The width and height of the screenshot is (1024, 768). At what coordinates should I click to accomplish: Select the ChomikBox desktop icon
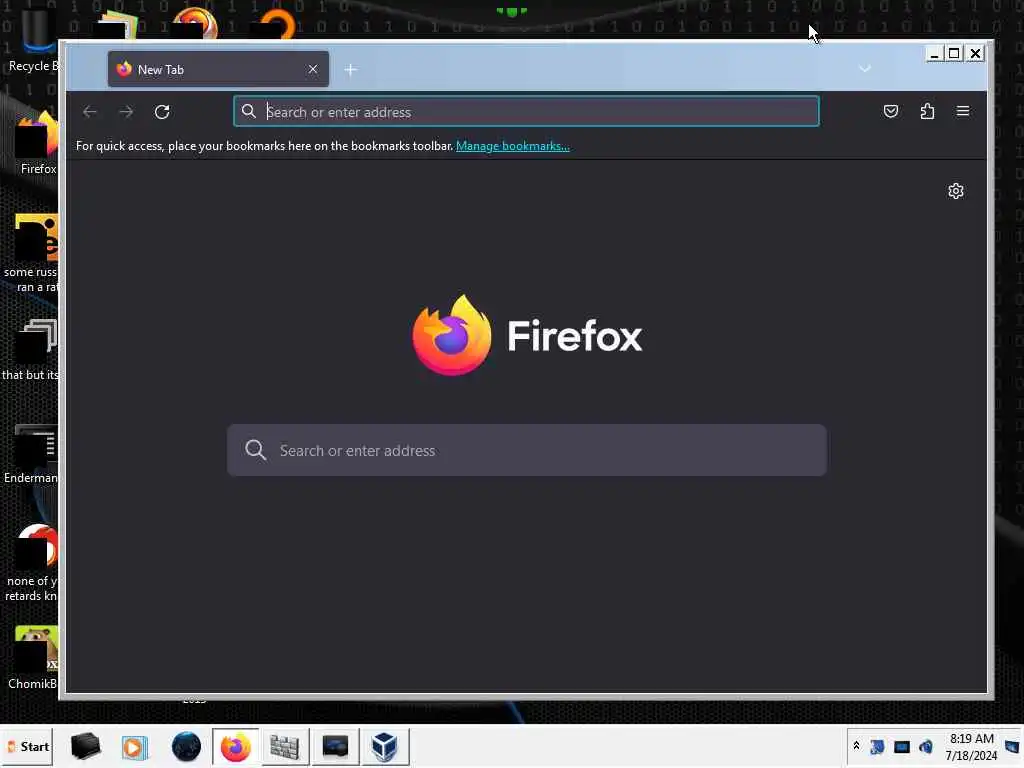point(34,658)
